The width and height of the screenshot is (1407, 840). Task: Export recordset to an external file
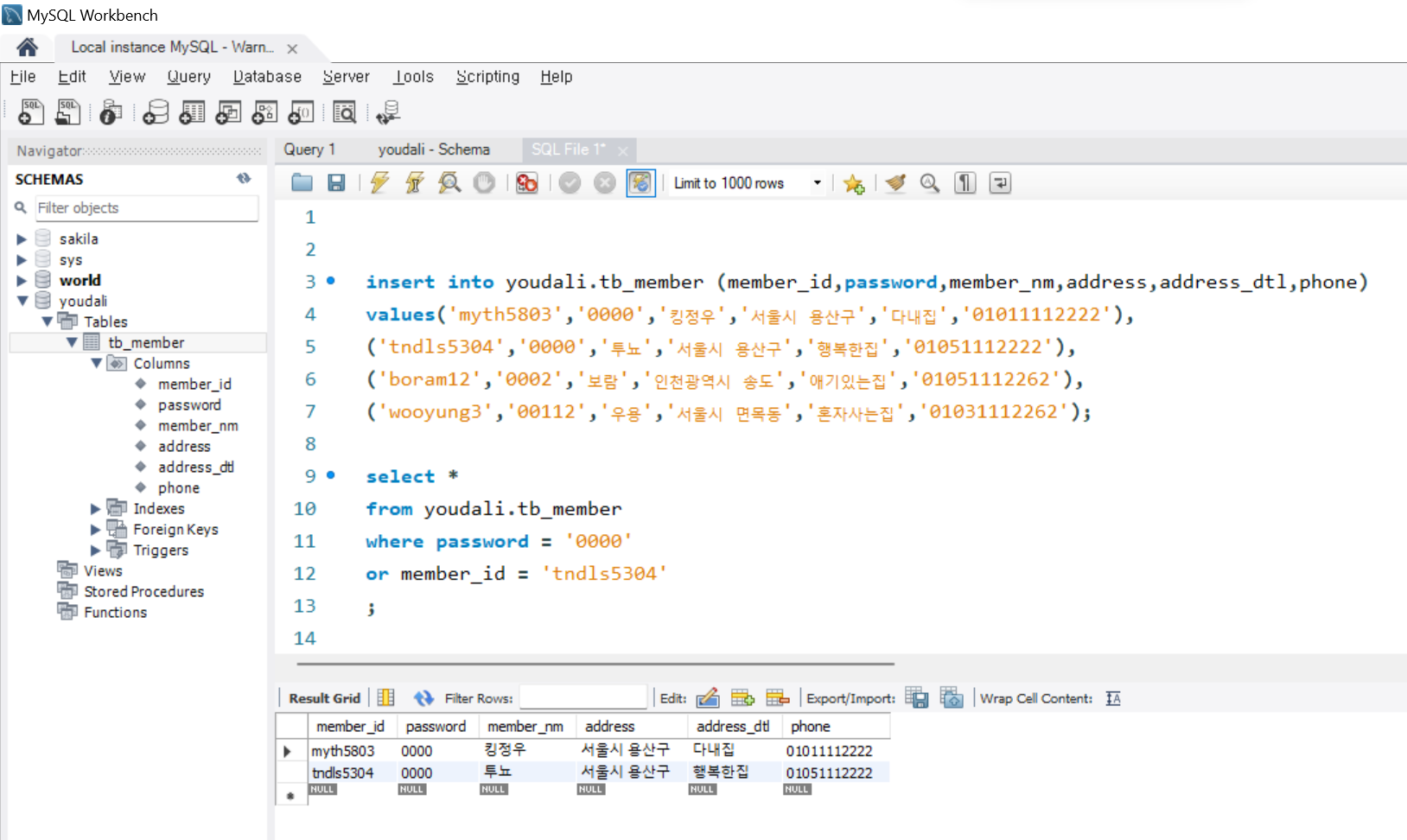pyautogui.click(x=917, y=697)
